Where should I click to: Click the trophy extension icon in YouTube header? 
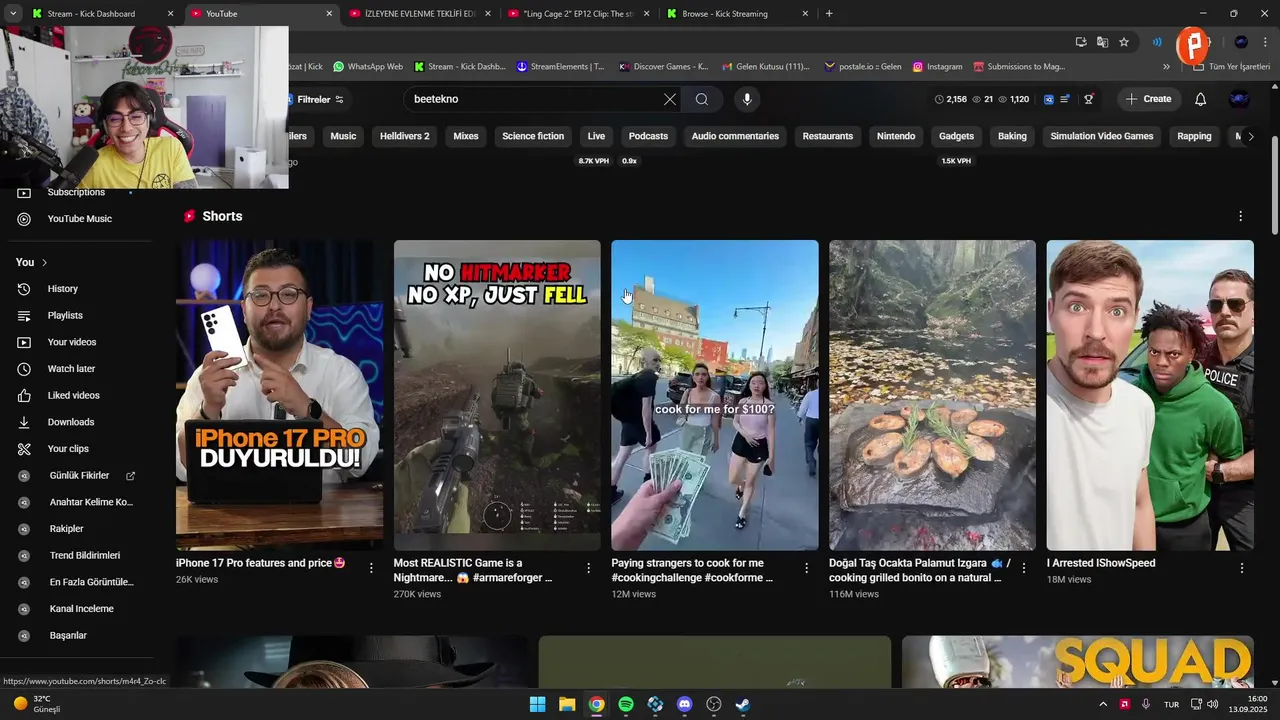pos(1089,99)
